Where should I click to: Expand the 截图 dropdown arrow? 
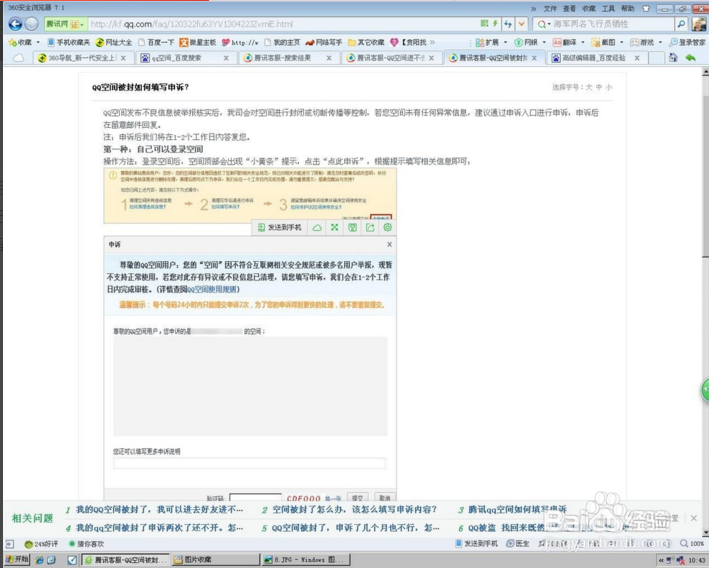(621, 42)
